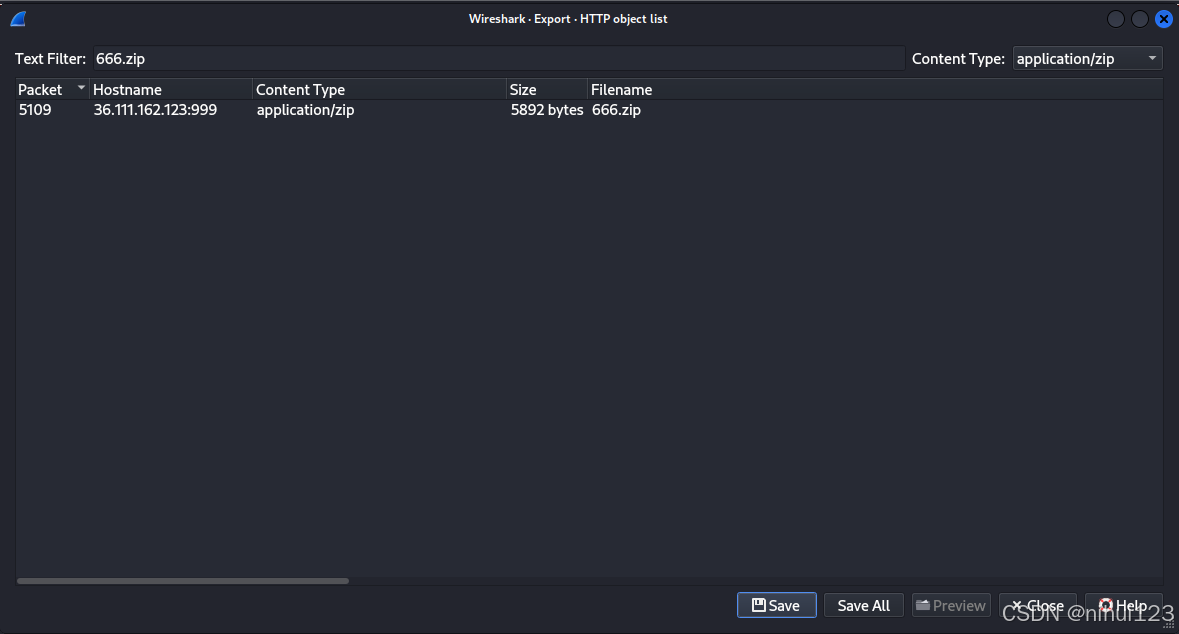This screenshot has height=634, width=1179.
Task: Sort by the Filename column header
Action: [x=874, y=89]
